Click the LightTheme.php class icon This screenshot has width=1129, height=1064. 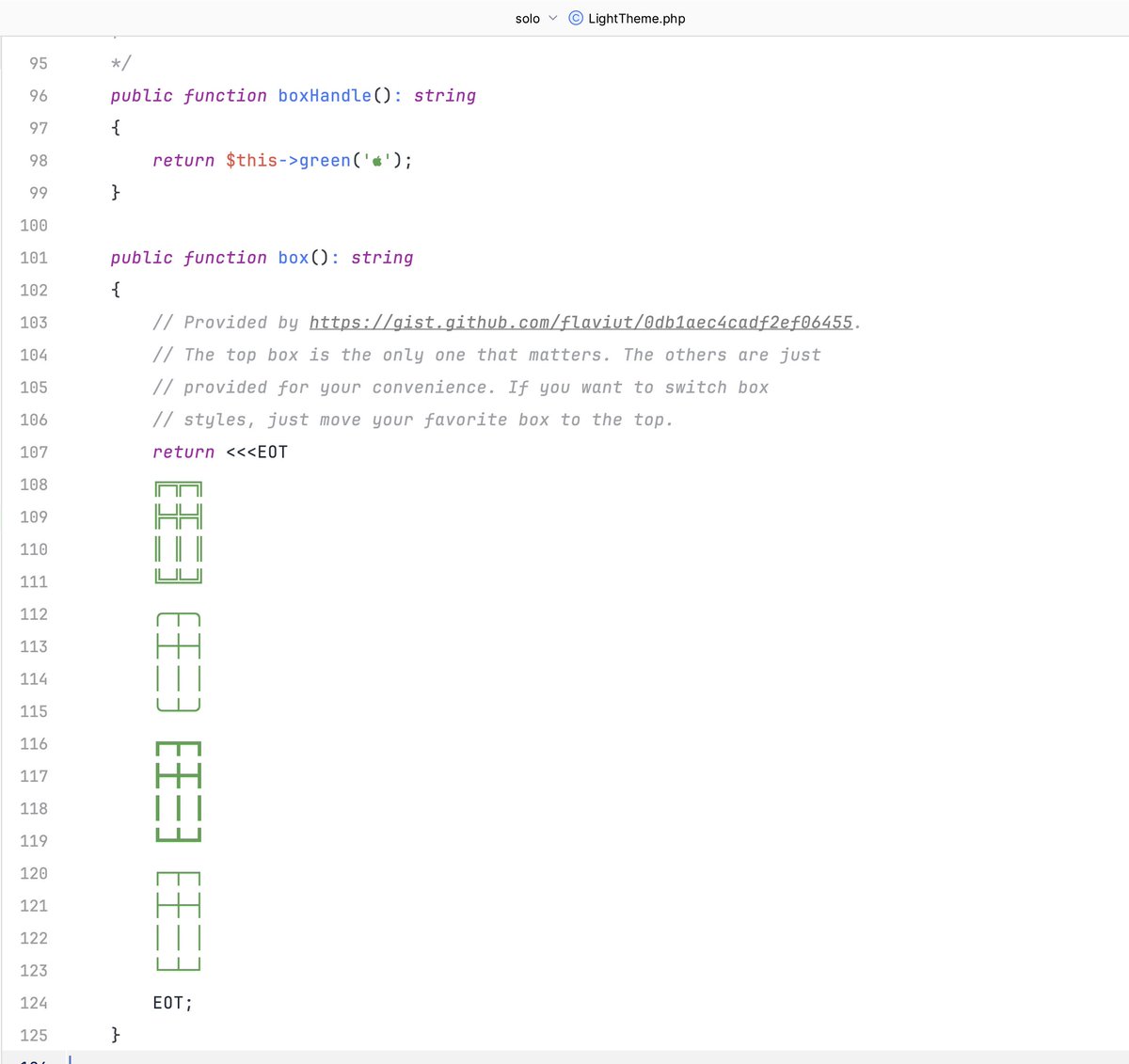pyautogui.click(x=576, y=18)
